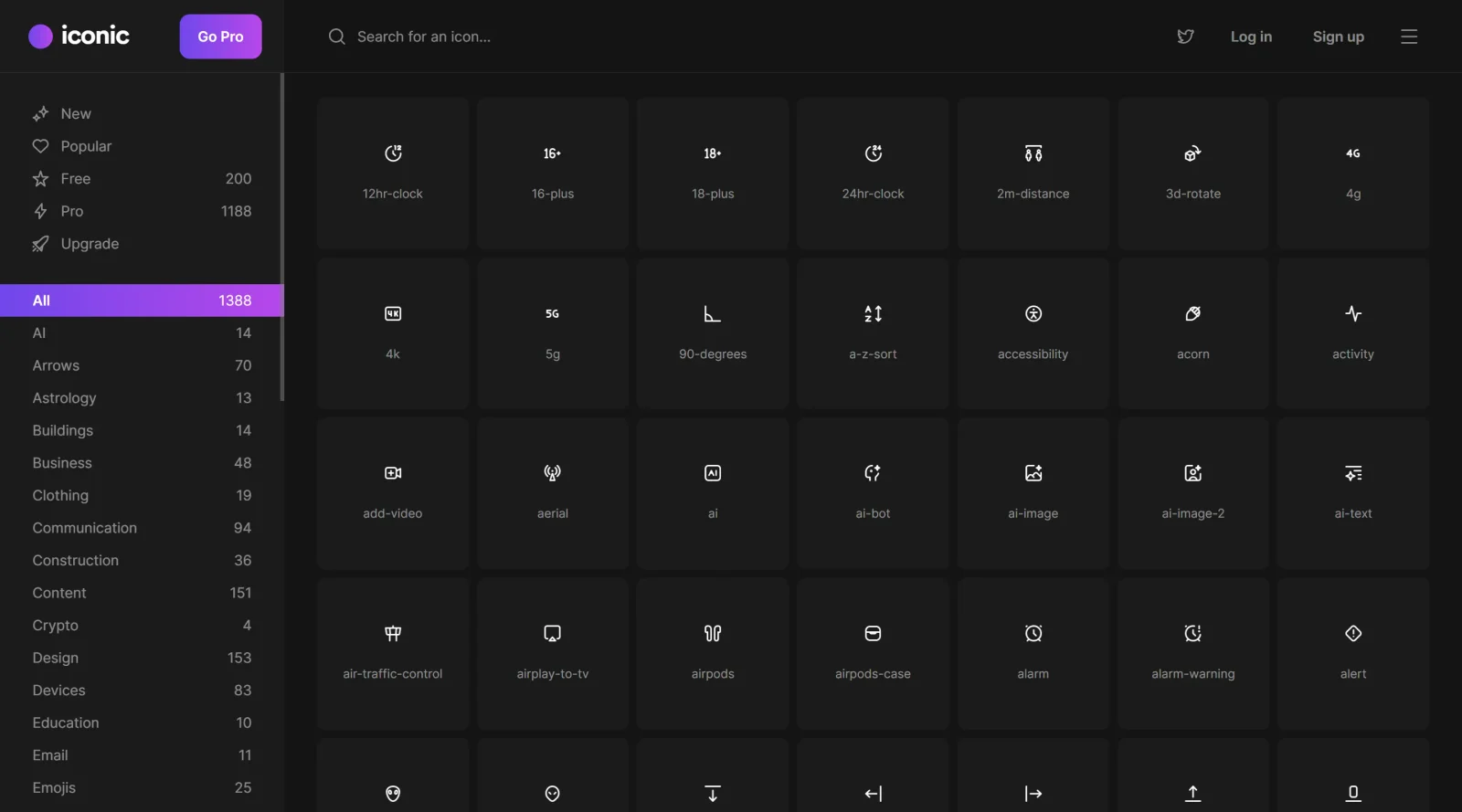This screenshot has width=1462, height=812.
Task: Select the Astrology category
Action: tap(142, 398)
